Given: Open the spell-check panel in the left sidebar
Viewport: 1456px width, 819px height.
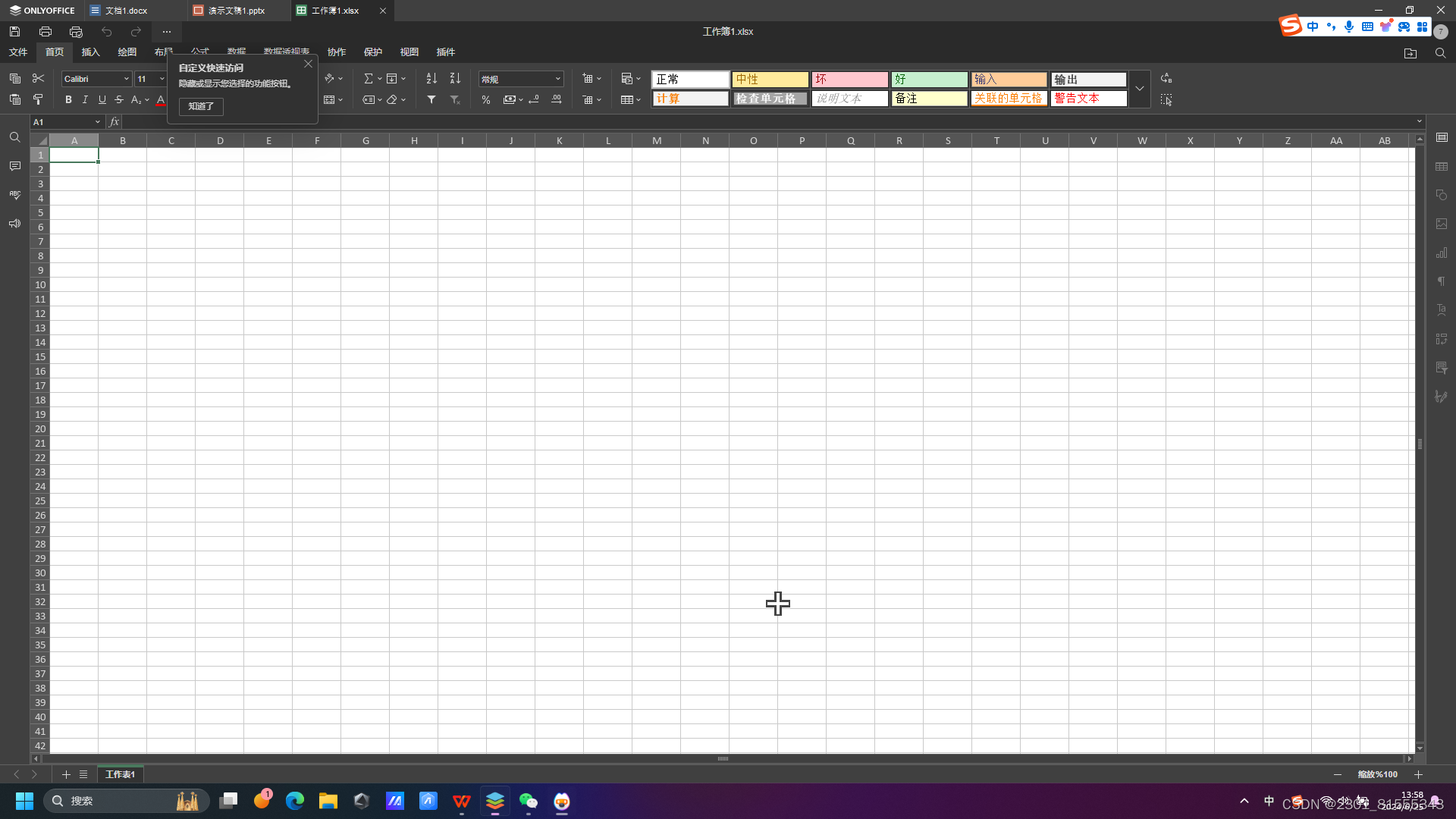Looking at the screenshot, I should [x=14, y=195].
